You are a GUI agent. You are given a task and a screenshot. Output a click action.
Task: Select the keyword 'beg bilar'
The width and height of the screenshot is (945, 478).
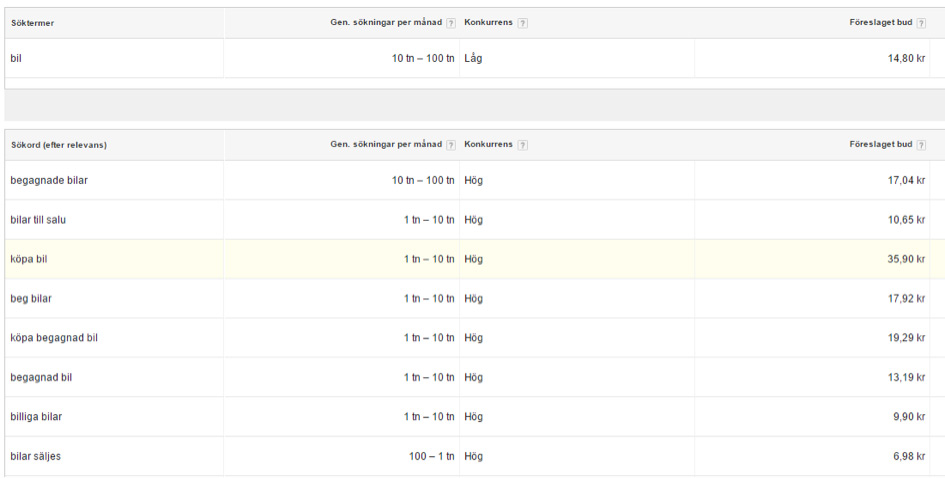click(31, 299)
